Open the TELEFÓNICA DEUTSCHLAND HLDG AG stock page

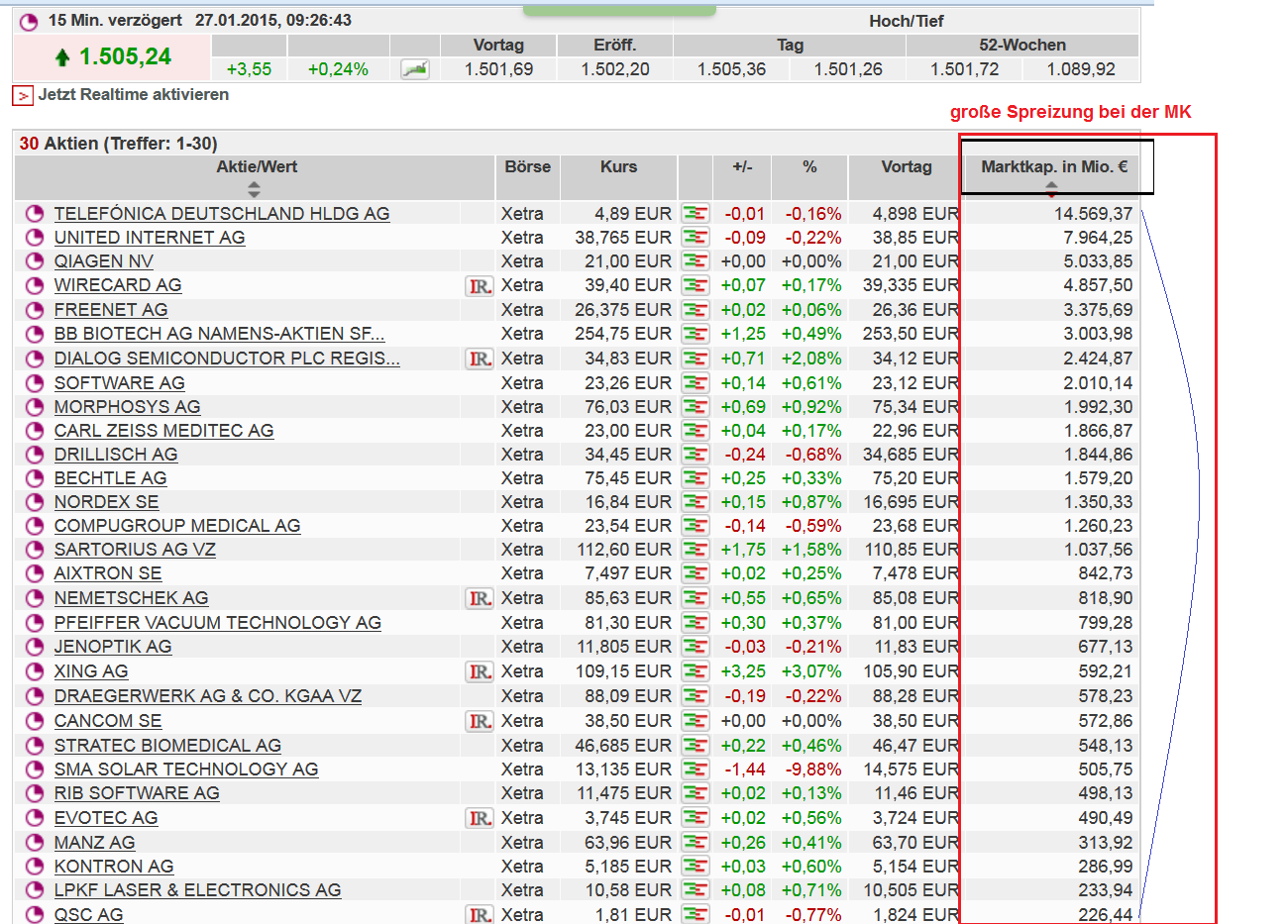[x=220, y=213]
